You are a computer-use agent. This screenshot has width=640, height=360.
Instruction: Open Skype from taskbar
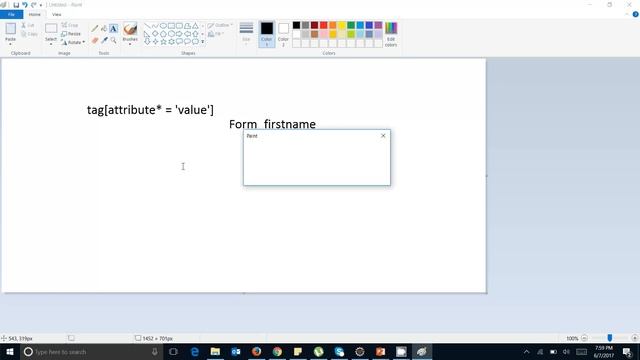(x=339, y=351)
